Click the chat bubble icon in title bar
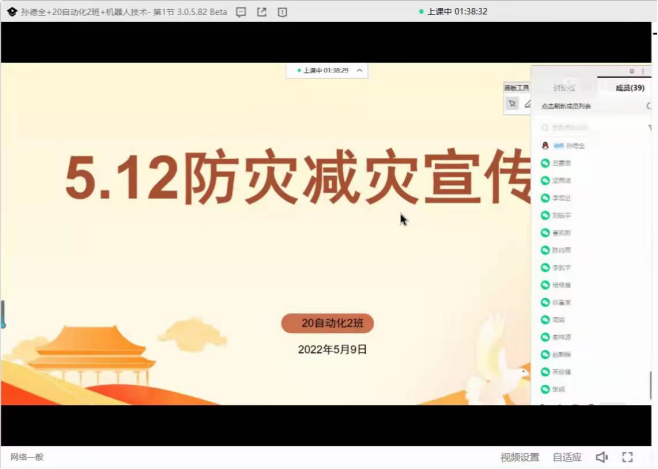The height and width of the screenshot is (469, 658). 241,12
